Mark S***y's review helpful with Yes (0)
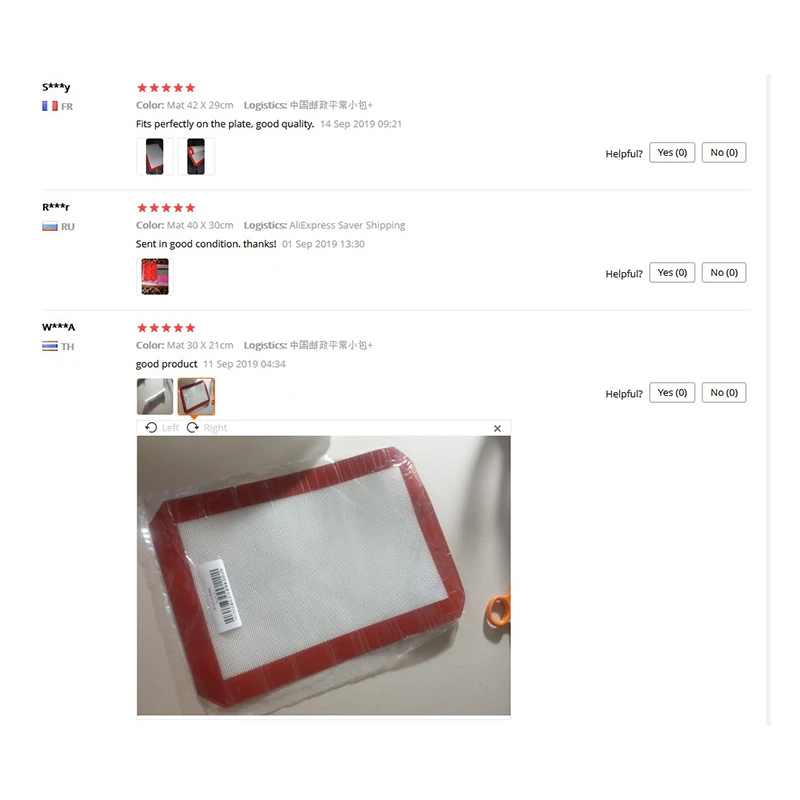 (x=672, y=153)
